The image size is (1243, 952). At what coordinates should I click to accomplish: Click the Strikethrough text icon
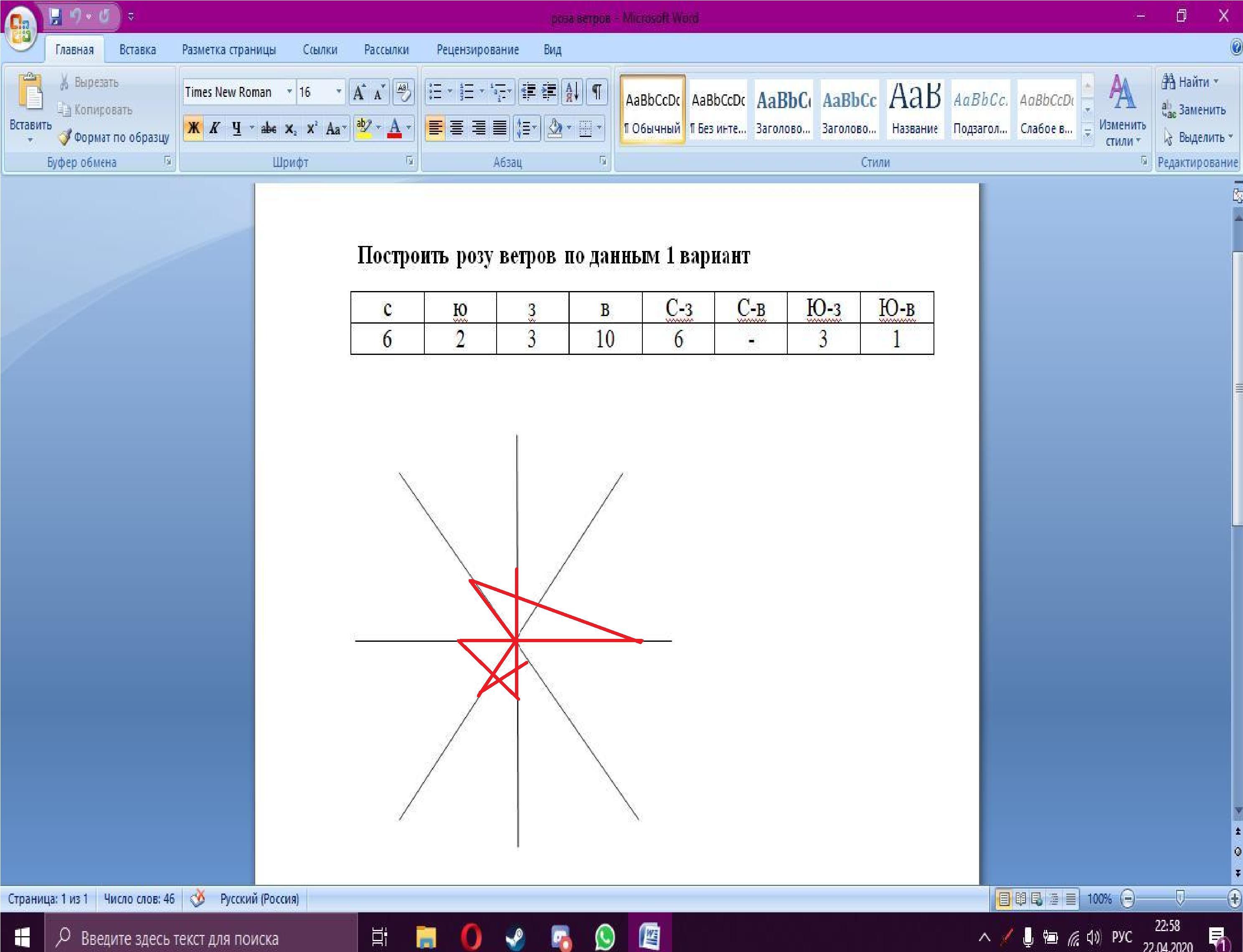click(x=268, y=129)
